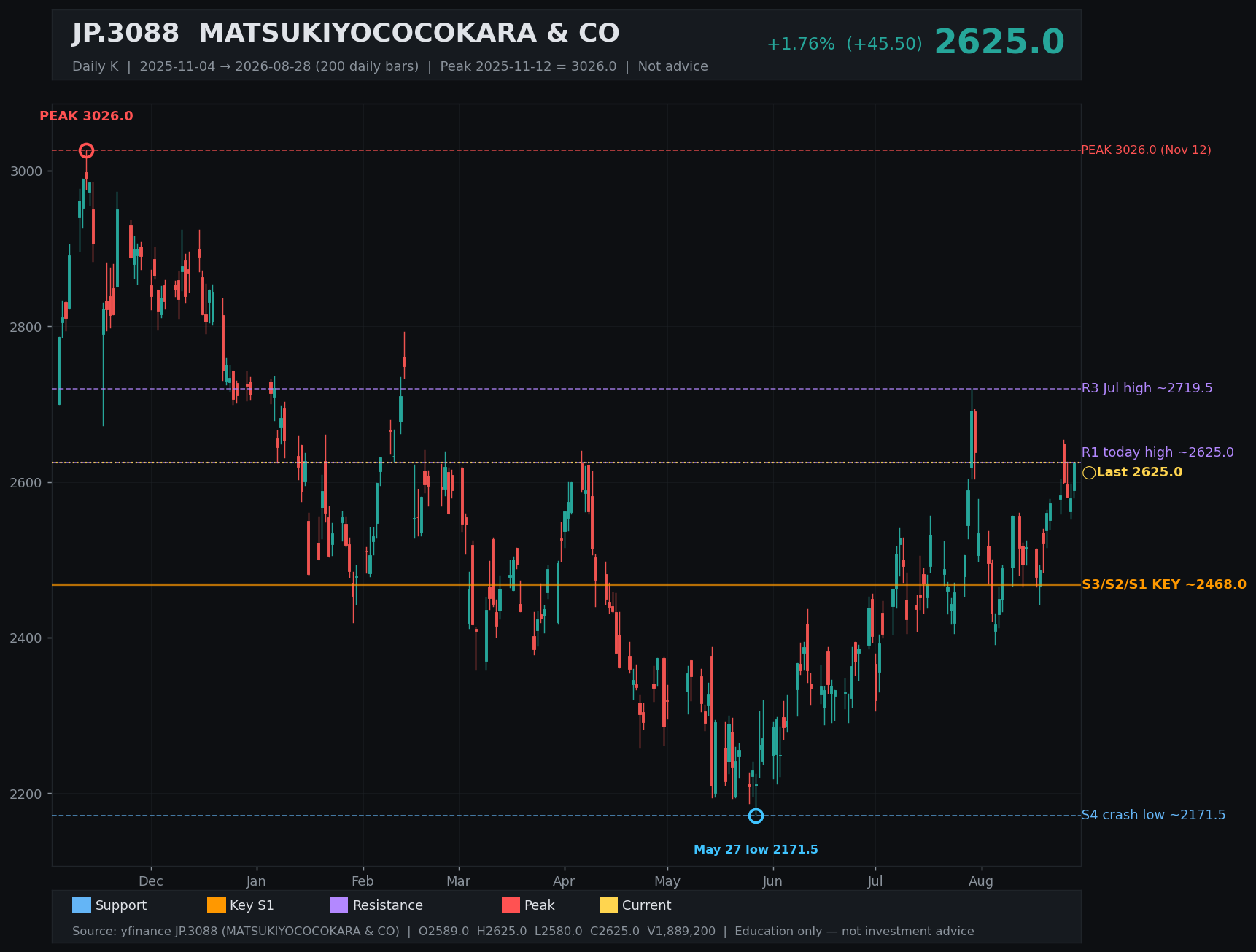Image resolution: width=1256 pixels, height=952 pixels.
Task: Select the purple Resistance legend swatch
Action: pos(339,905)
